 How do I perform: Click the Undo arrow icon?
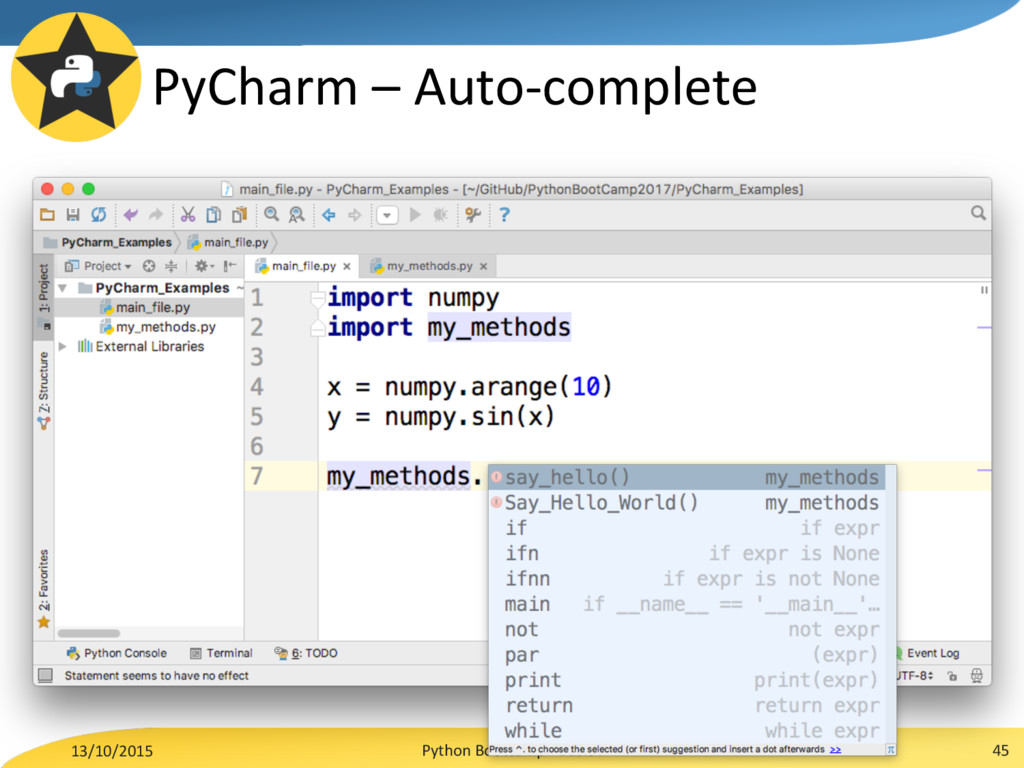(131, 215)
